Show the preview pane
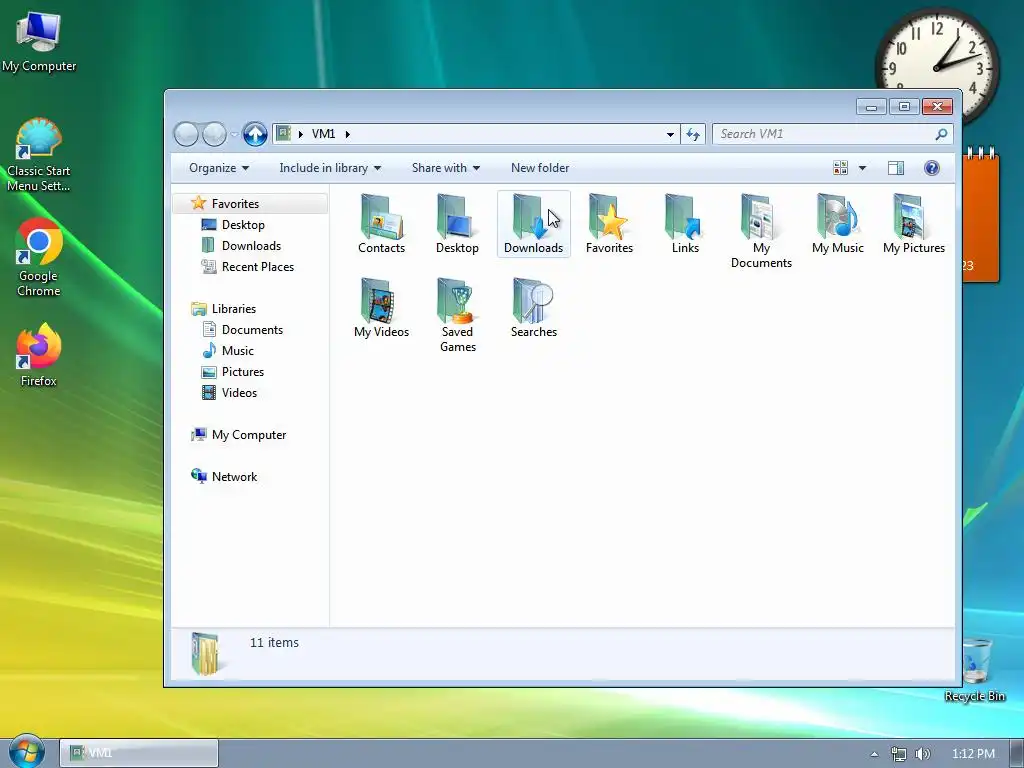This screenshot has width=1024, height=768. click(896, 168)
